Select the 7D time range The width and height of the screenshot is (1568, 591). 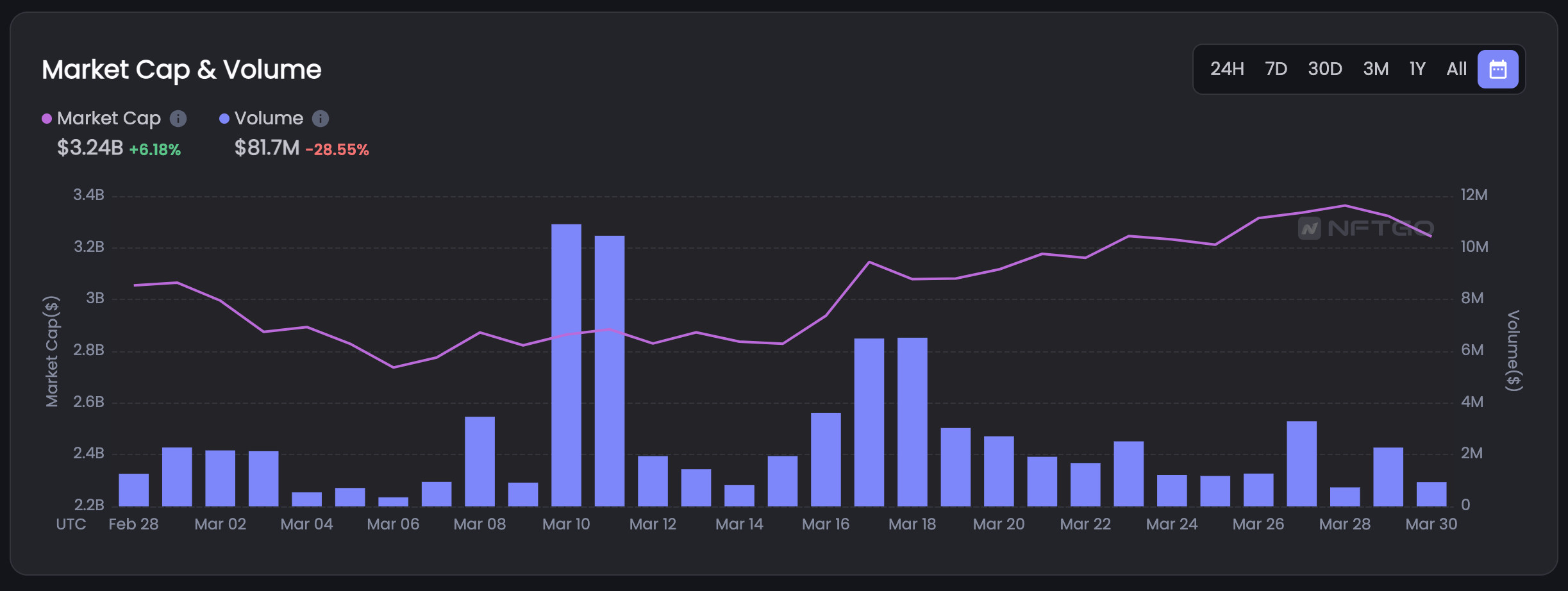tap(1276, 69)
